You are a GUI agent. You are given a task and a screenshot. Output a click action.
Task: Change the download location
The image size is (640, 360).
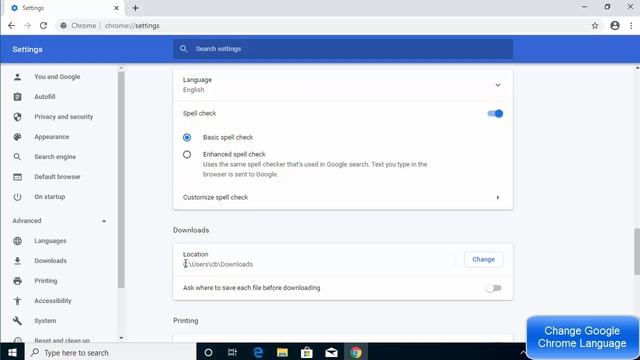483,260
